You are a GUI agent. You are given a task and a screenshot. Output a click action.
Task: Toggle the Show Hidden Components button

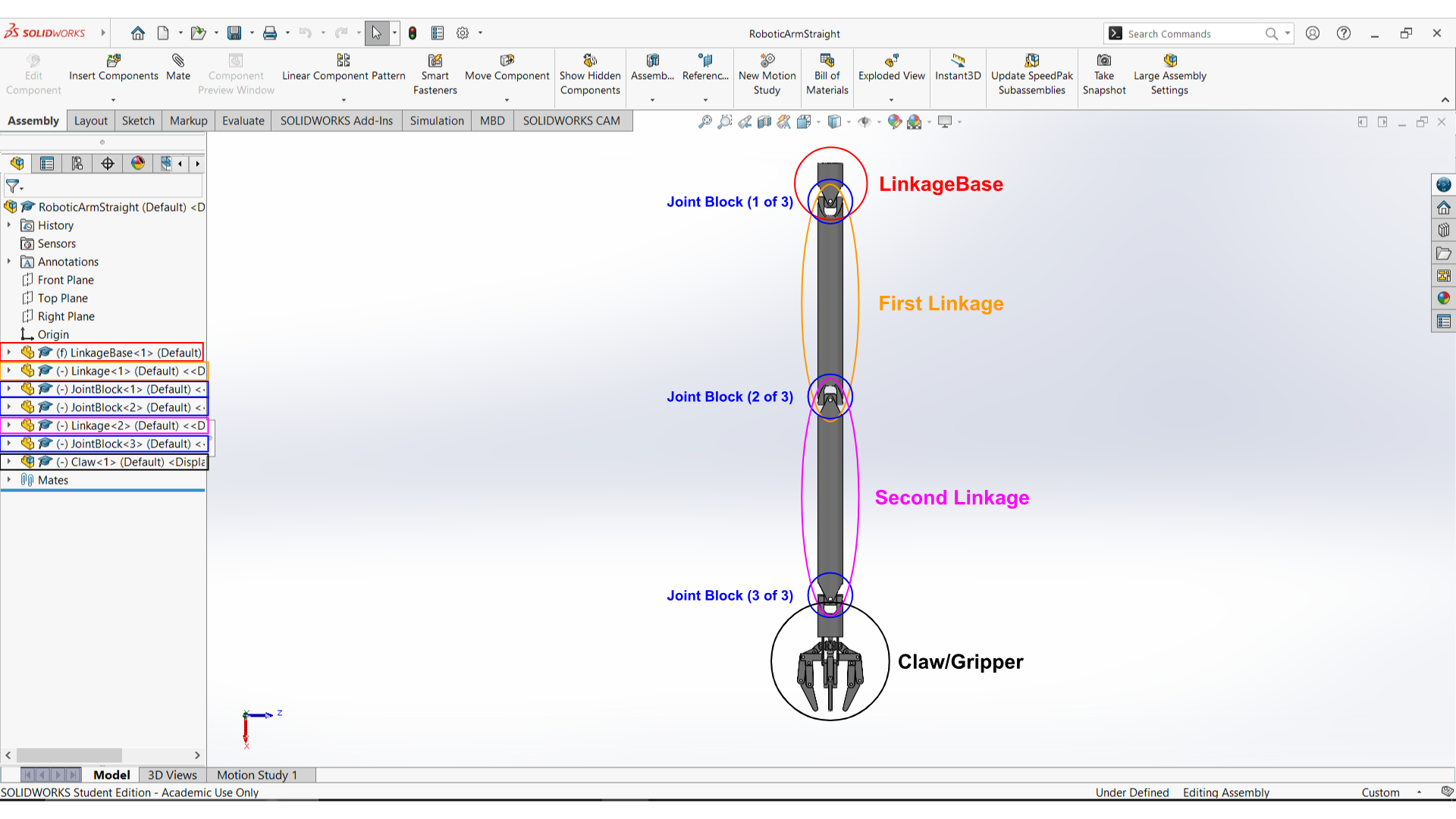590,61
